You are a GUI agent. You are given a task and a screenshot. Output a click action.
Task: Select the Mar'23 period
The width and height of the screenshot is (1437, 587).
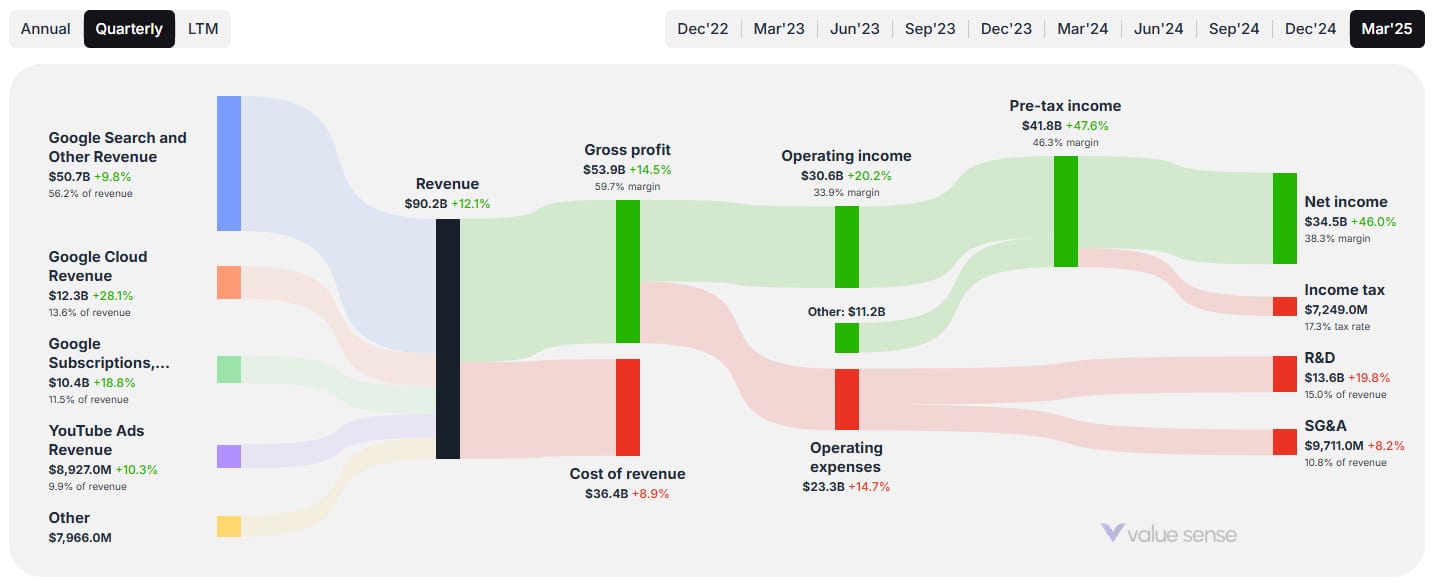coord(779,29)
